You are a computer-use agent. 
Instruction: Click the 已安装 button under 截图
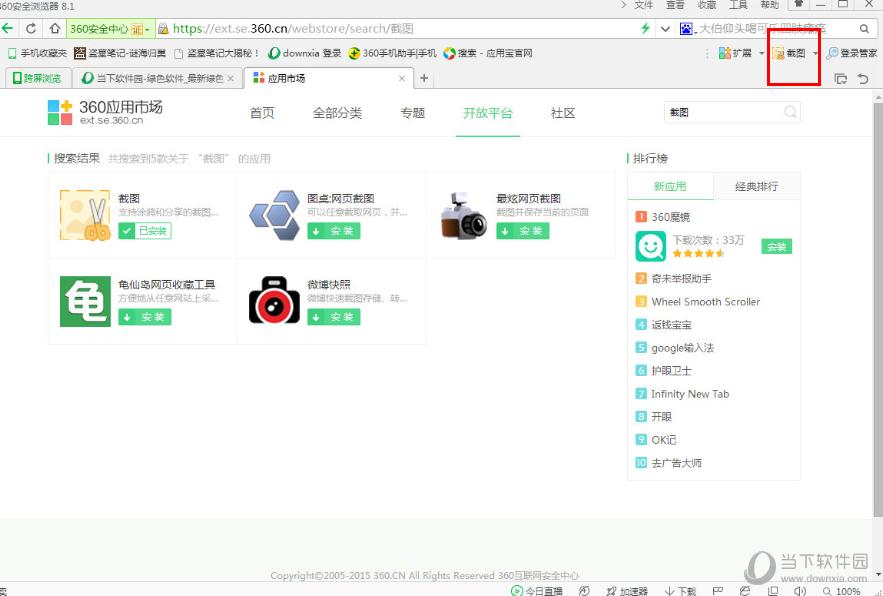tap(145, 231)
